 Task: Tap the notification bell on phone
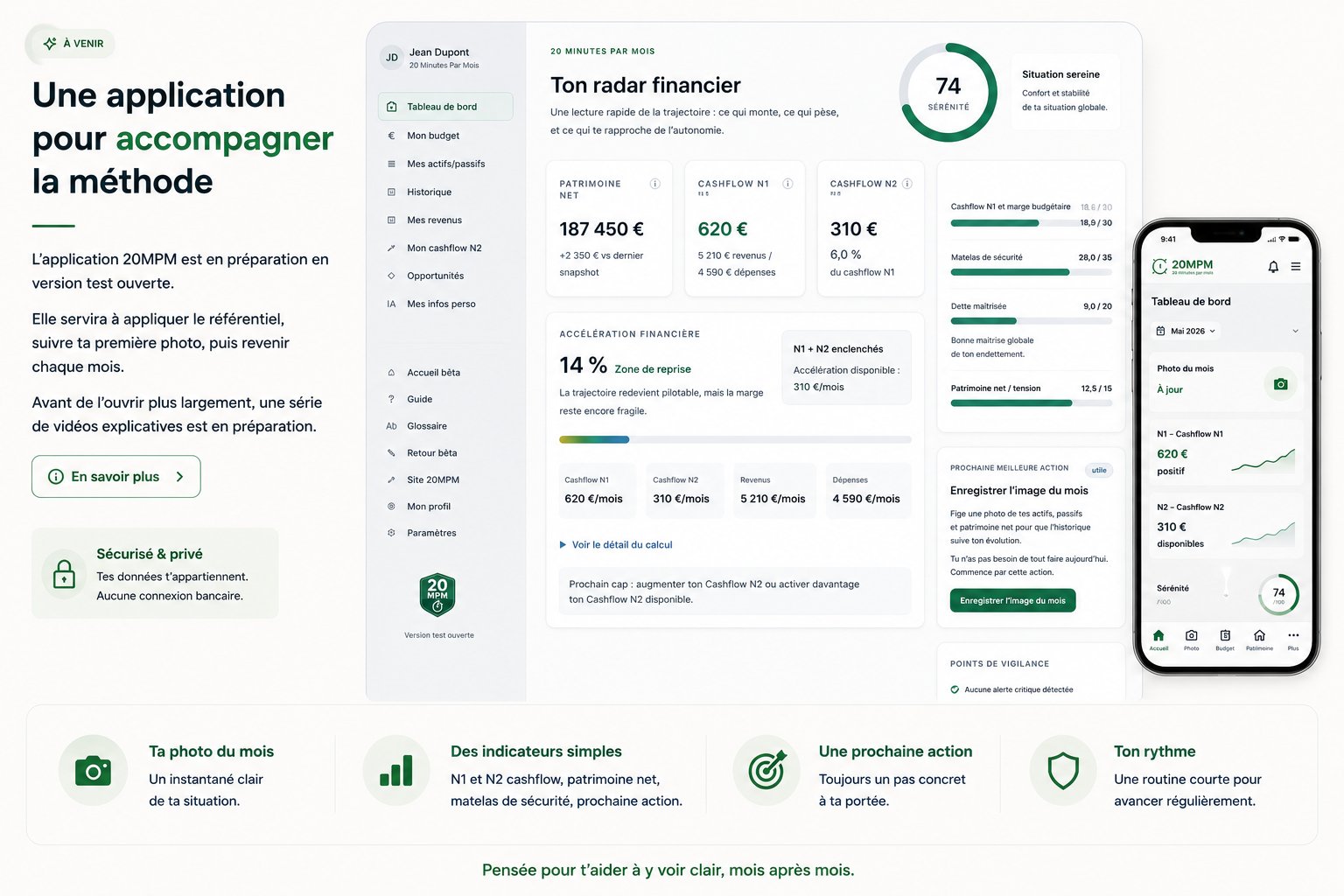1273,267
